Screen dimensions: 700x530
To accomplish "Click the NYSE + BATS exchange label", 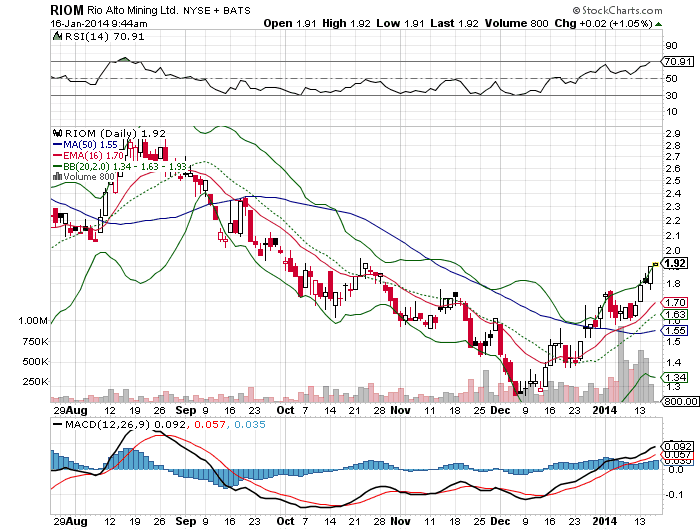I will pyautogui.click(x=217, y=11).
